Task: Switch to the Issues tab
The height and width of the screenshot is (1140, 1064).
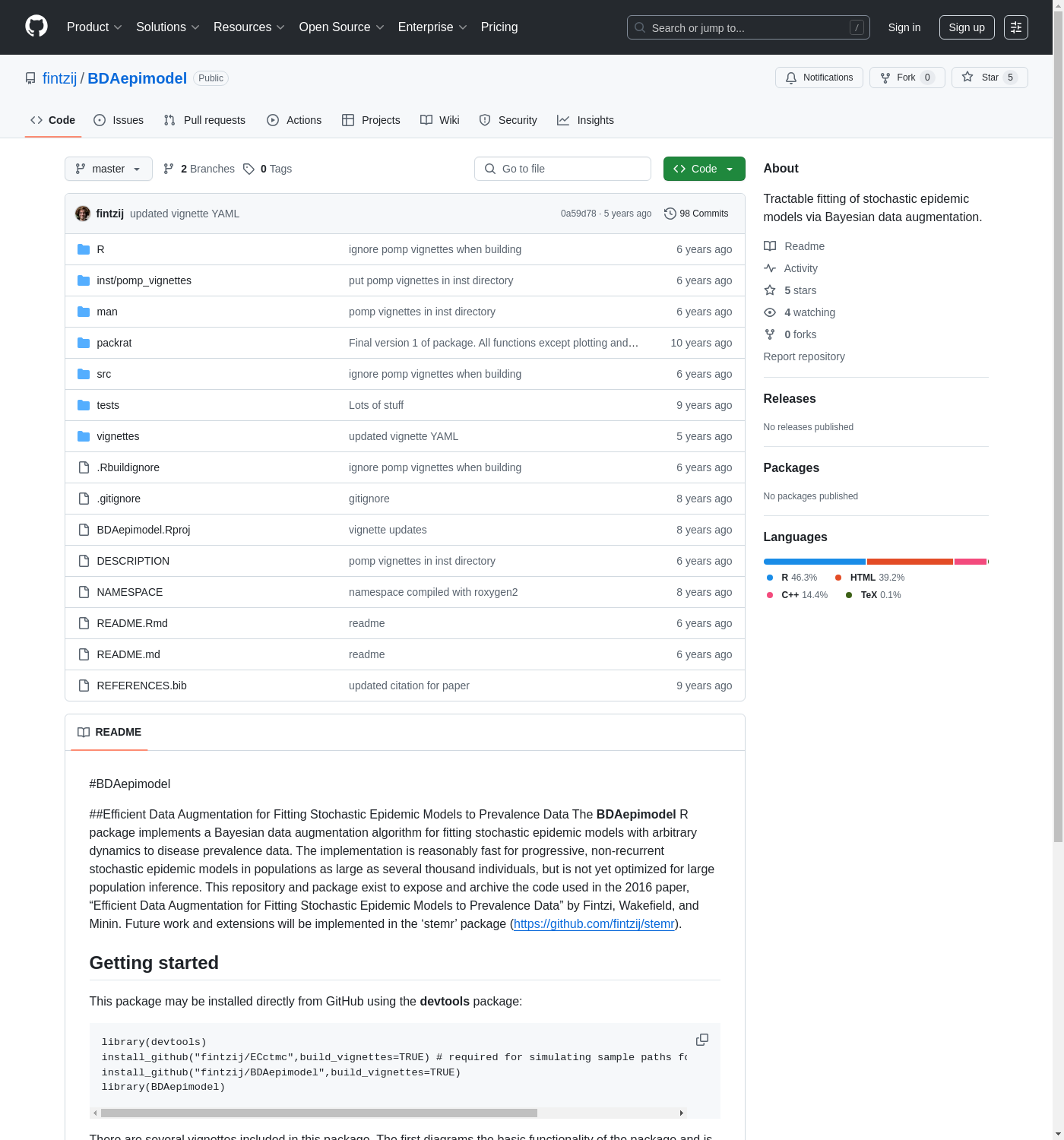Action: click(x=119, y=120)
